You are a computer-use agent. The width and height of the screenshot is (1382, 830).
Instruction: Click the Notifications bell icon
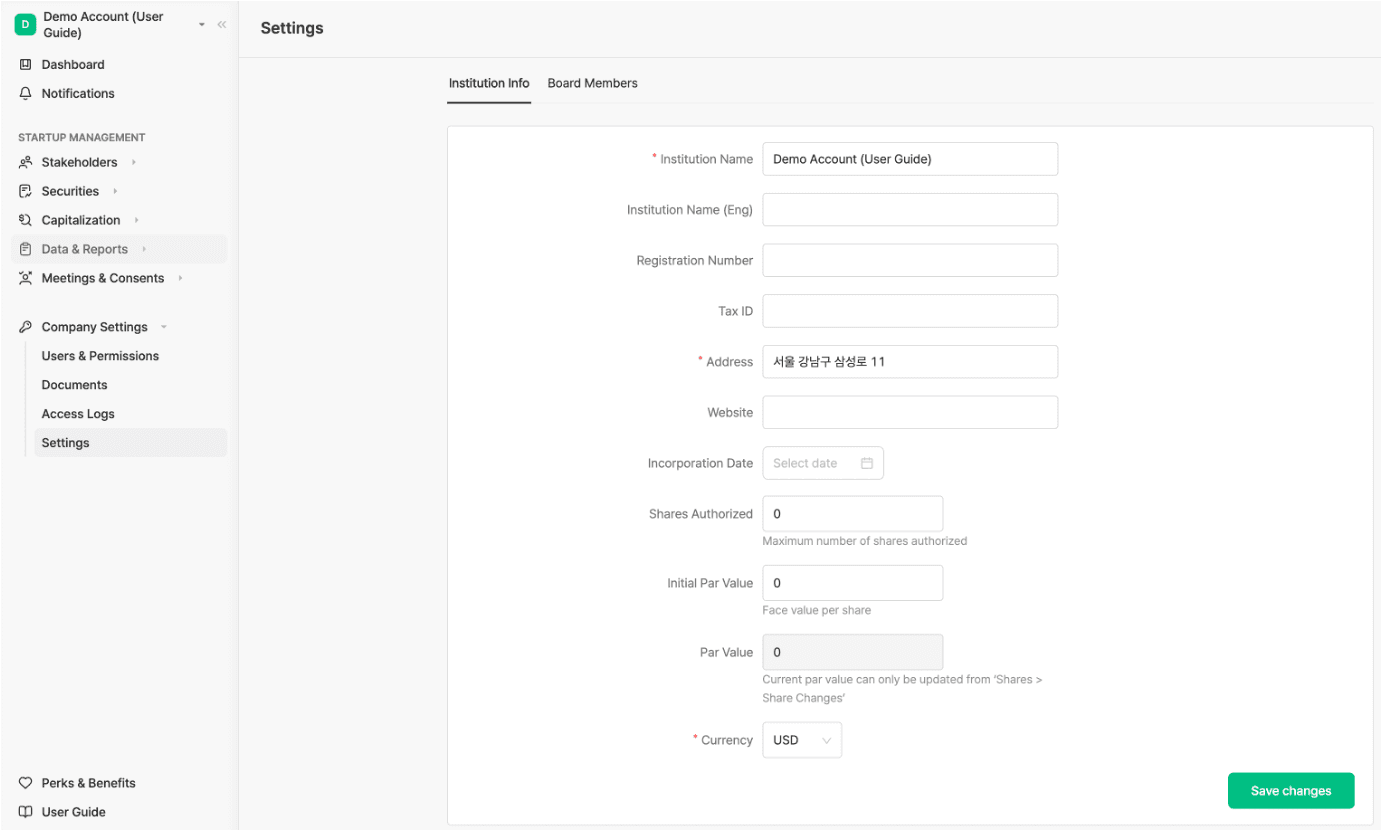point(25,93)
